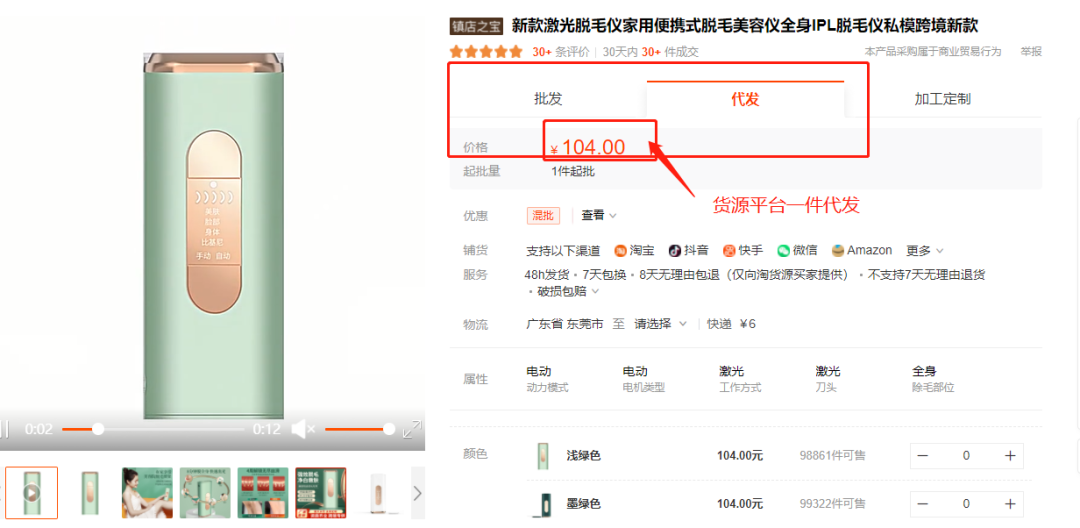Expand the 查看 discount dropdown
1080x528 pixels.
pyautogui.click(x=599, y=215)
